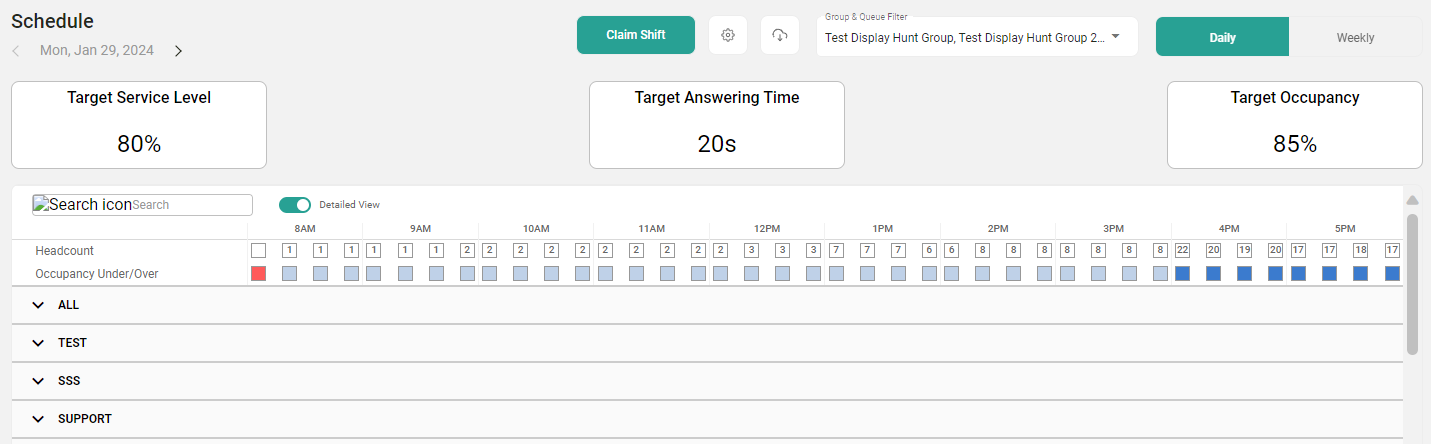Click the headcount box showing 22

coord(1182,250)
